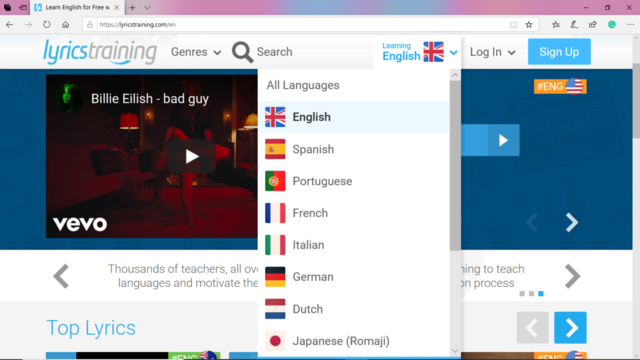
Task: Click the blue play button beside the video
Action: pyautogui.click(x=503, y=140)
